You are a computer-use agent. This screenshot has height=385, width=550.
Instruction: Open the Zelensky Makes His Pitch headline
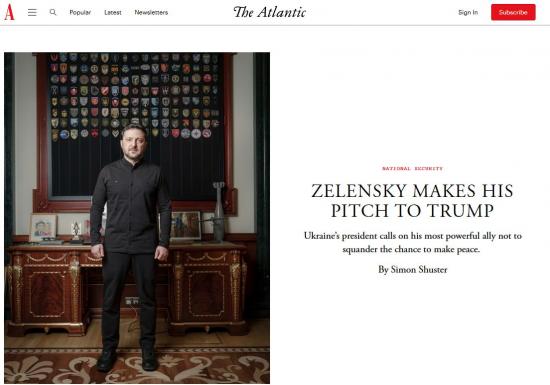click(x=412, y=201)
